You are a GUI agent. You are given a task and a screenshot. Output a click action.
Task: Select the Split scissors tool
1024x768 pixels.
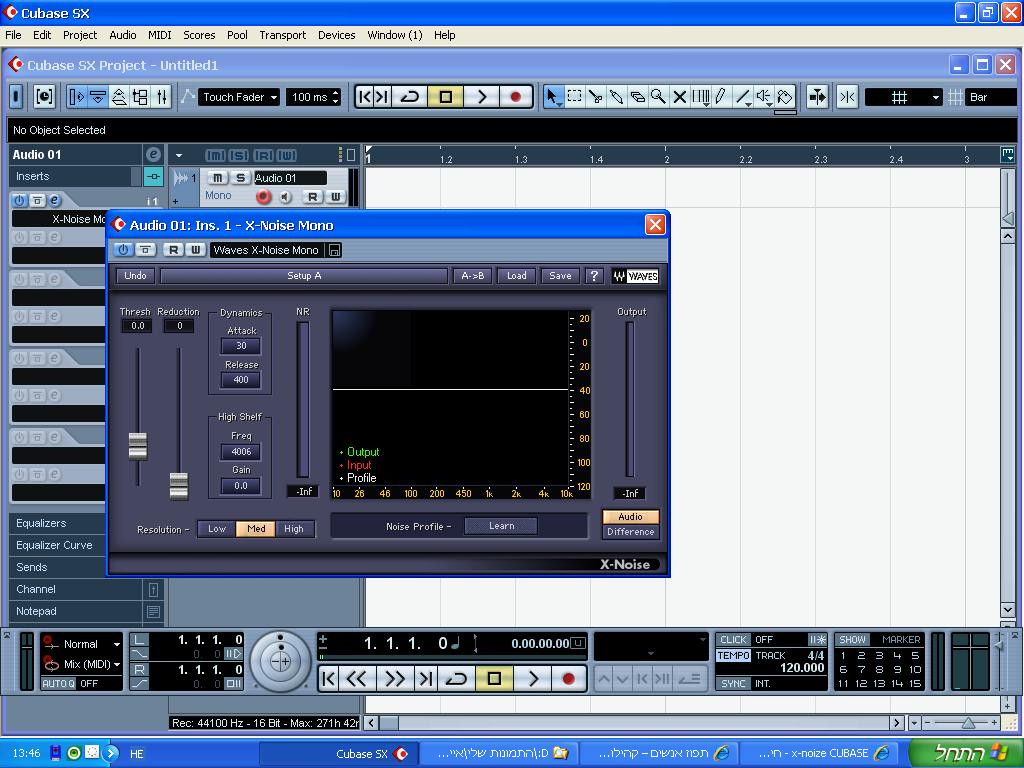click(595, 97)
